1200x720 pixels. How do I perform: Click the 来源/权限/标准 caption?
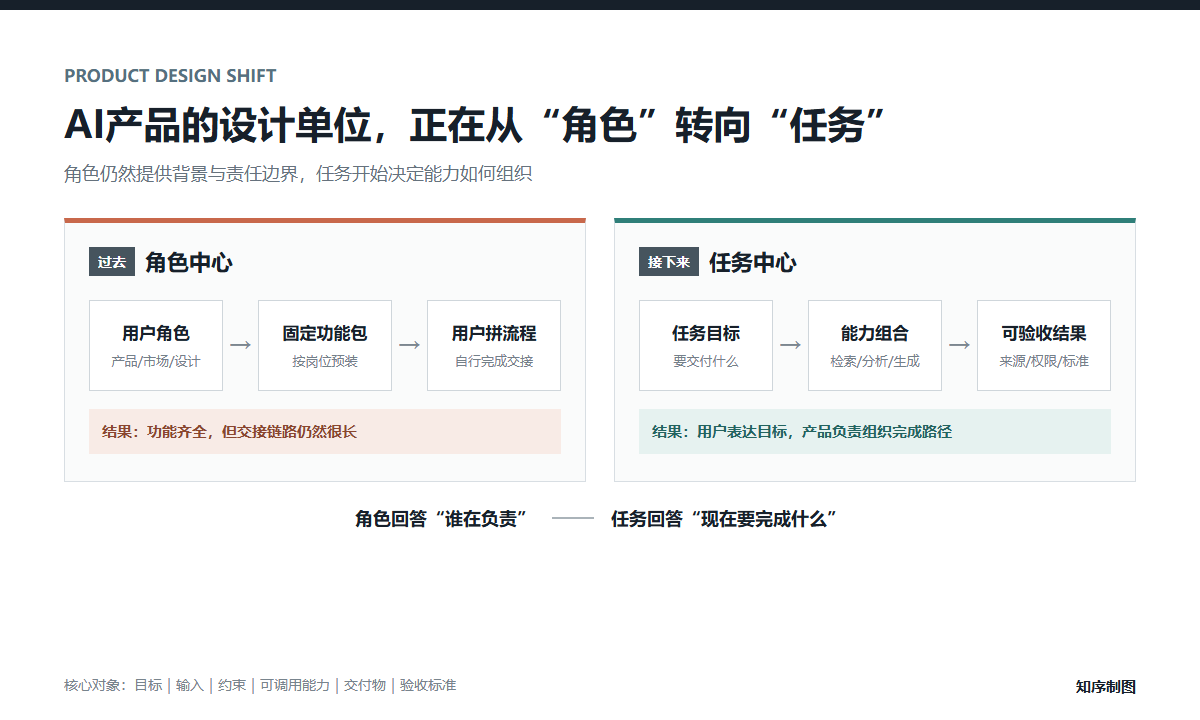coord(1044,361)
